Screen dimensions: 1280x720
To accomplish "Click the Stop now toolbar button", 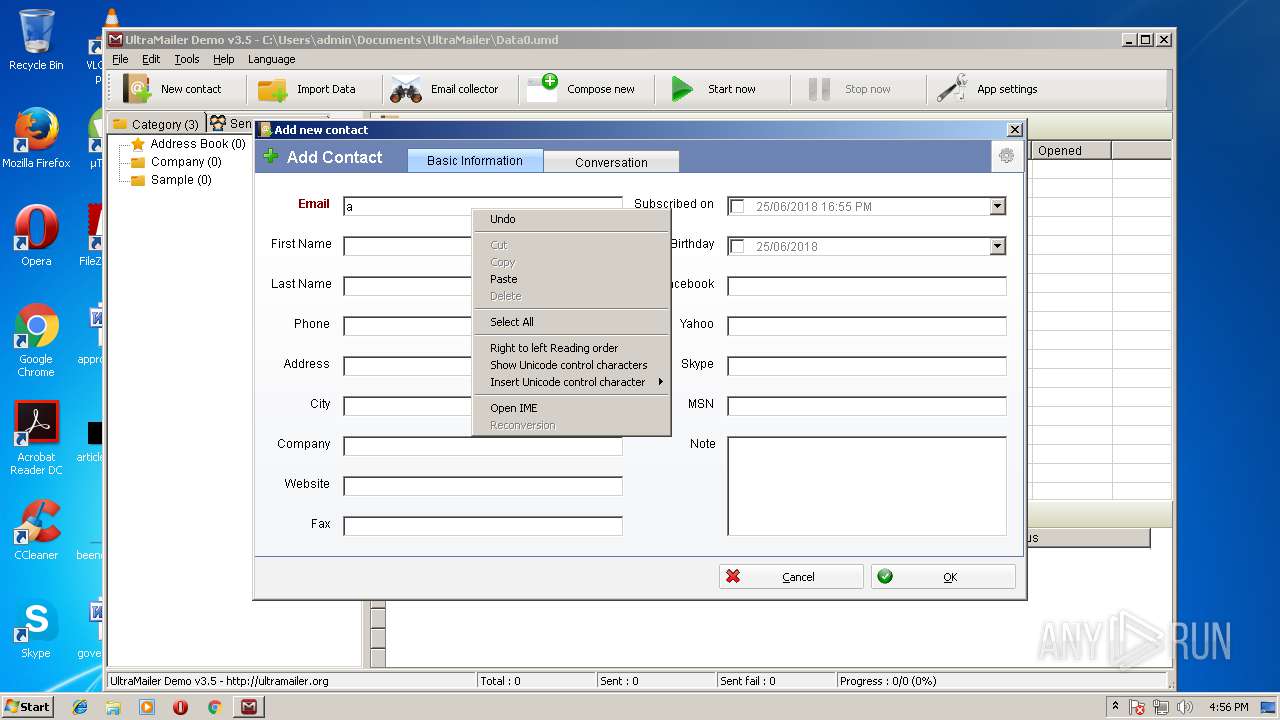I will [x=850, y=89].
